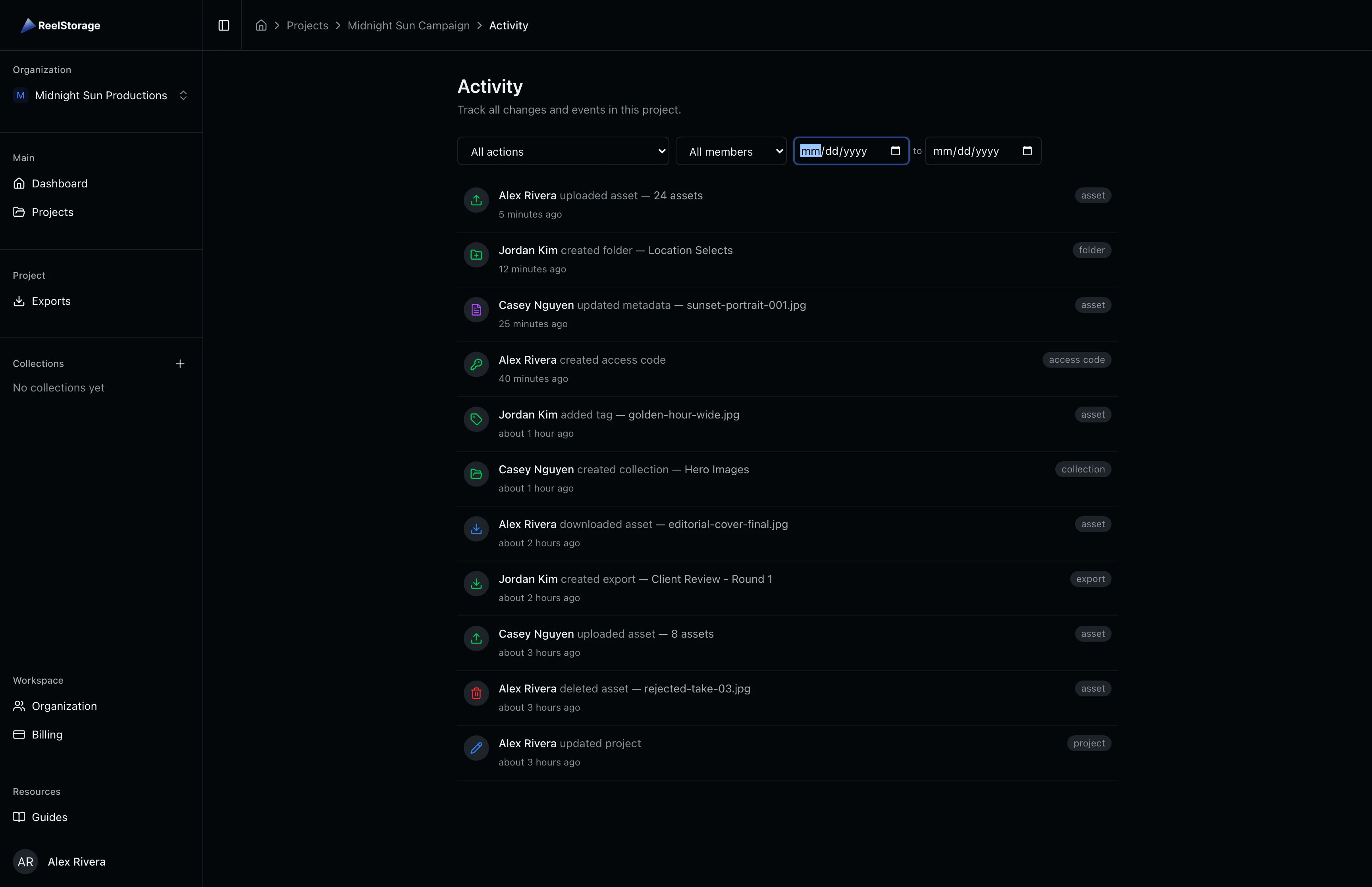This screenshot has height=887, width=1372.
Task: Add a new collection with the plus button
Action: pos(180,363)
